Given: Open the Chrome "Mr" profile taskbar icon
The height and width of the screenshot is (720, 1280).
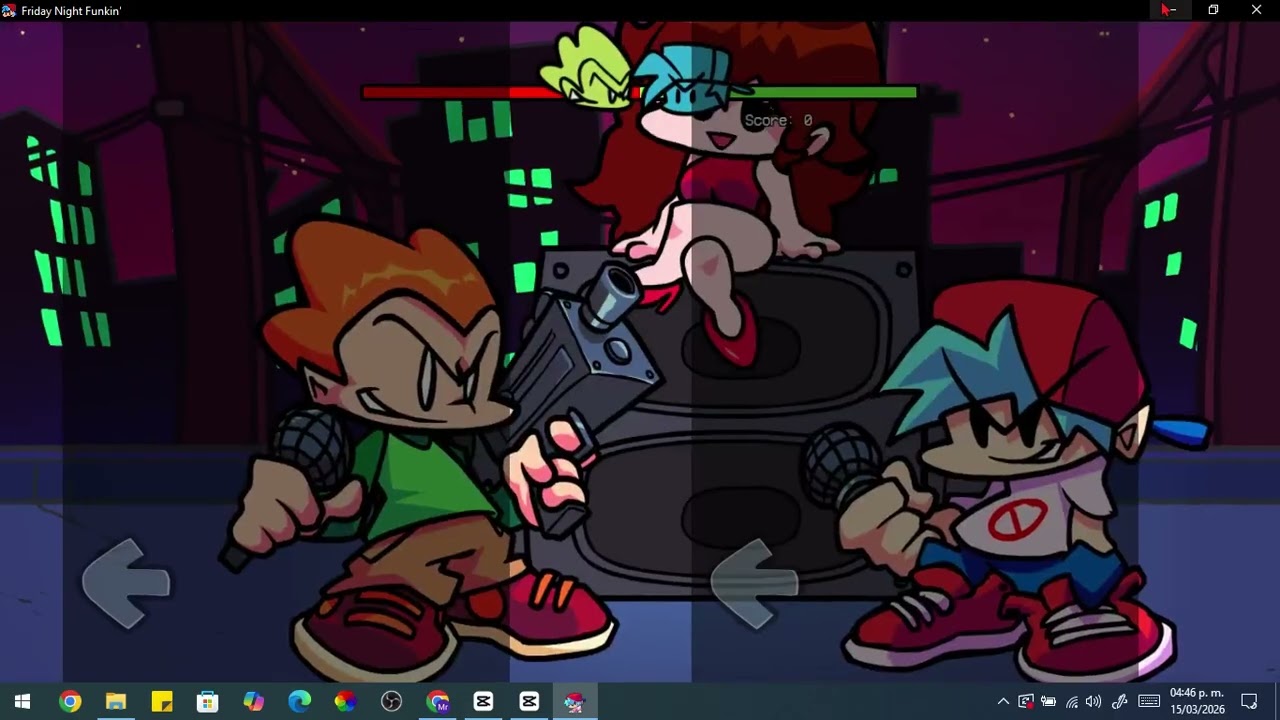Looking at the screenshot, I should 437,702.
